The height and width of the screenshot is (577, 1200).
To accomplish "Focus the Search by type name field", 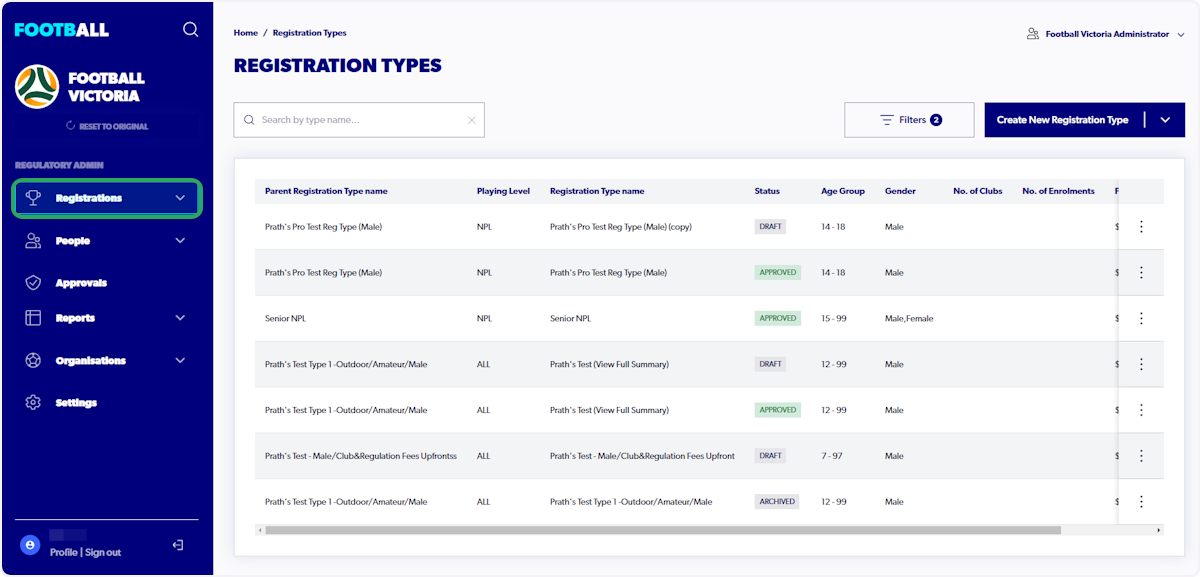I will tap(359, 120).
